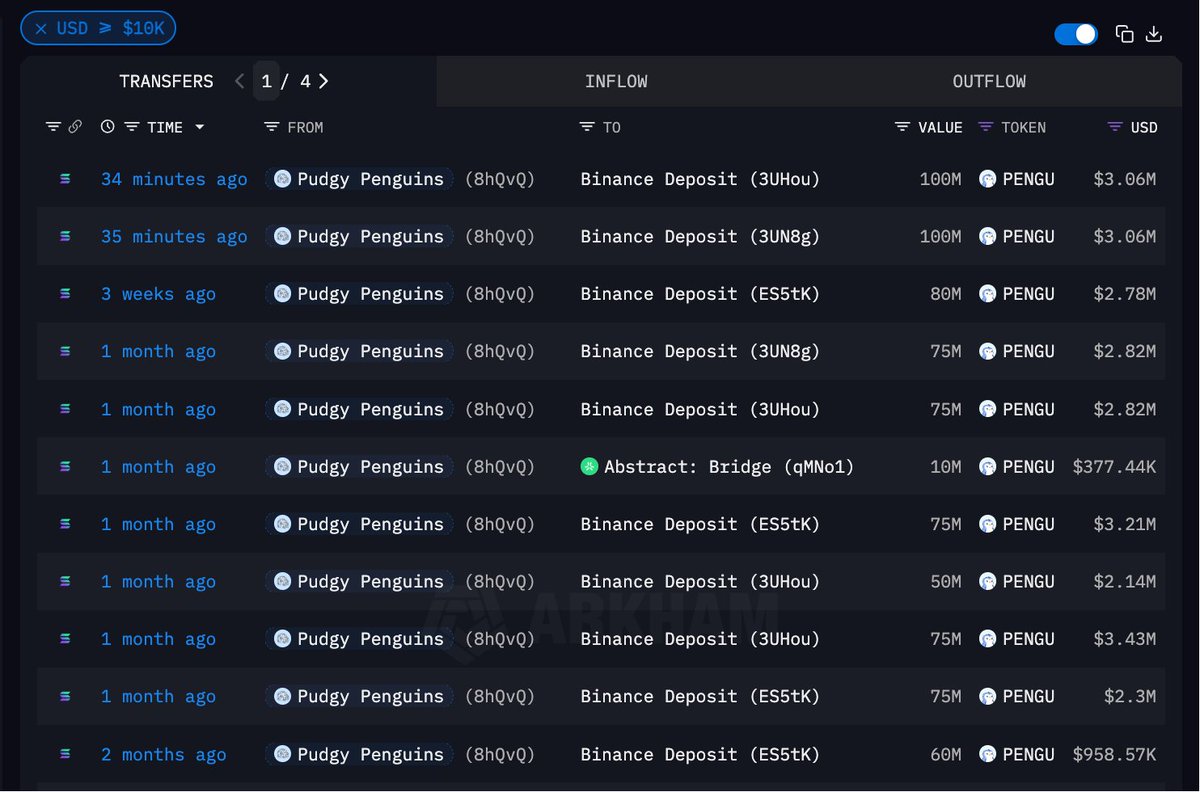1200x792 pixels.
Task: Open Pudgy Penguins entity in 2 months row
Action: coord(359,754)
